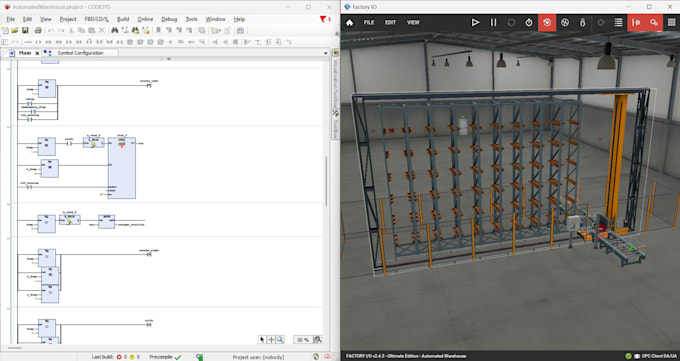680x361 pixels.
Task: Click the Home icon in Factory IO
Action: (350, 22)
